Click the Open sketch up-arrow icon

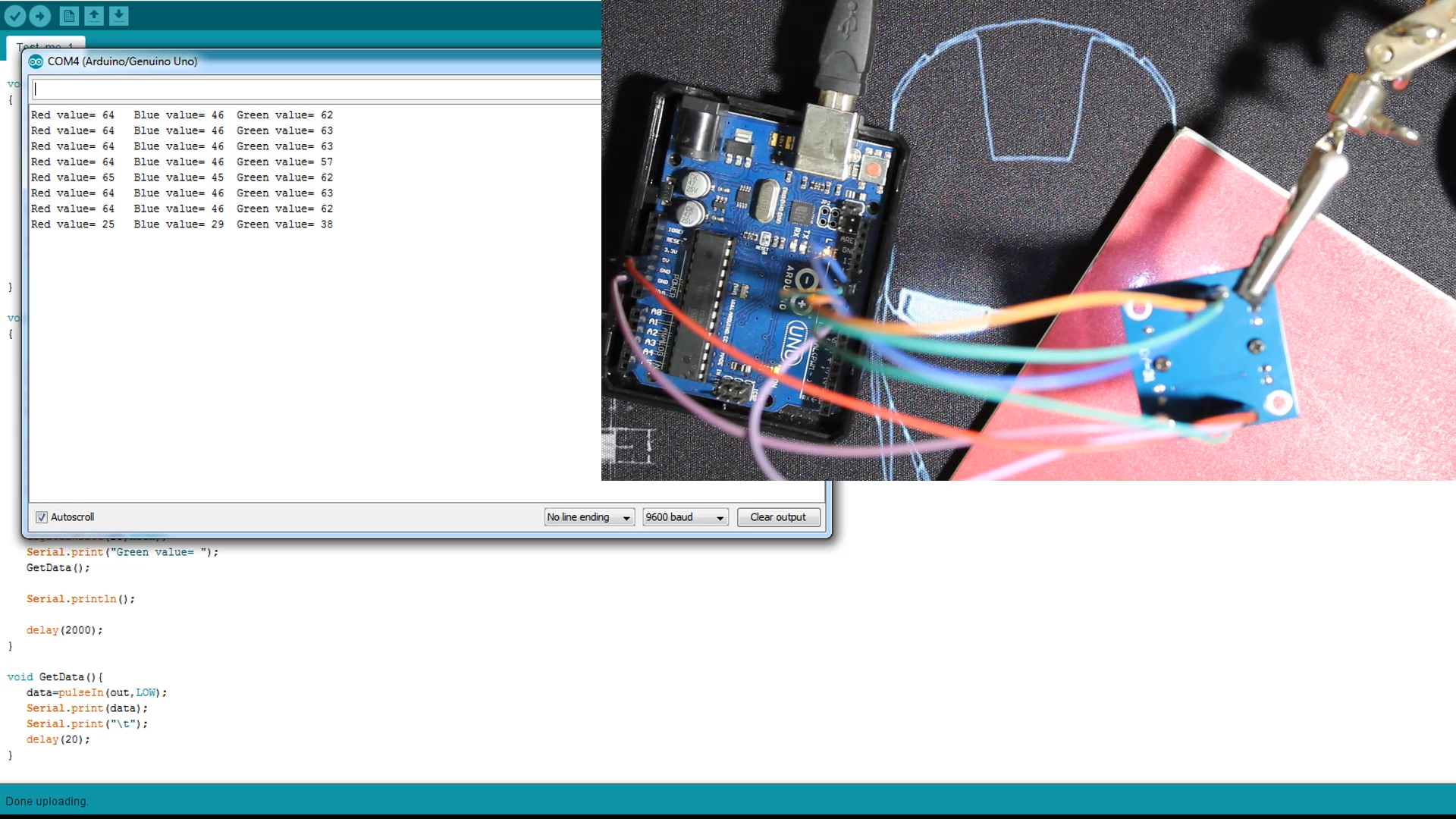(x=94, y=15)
